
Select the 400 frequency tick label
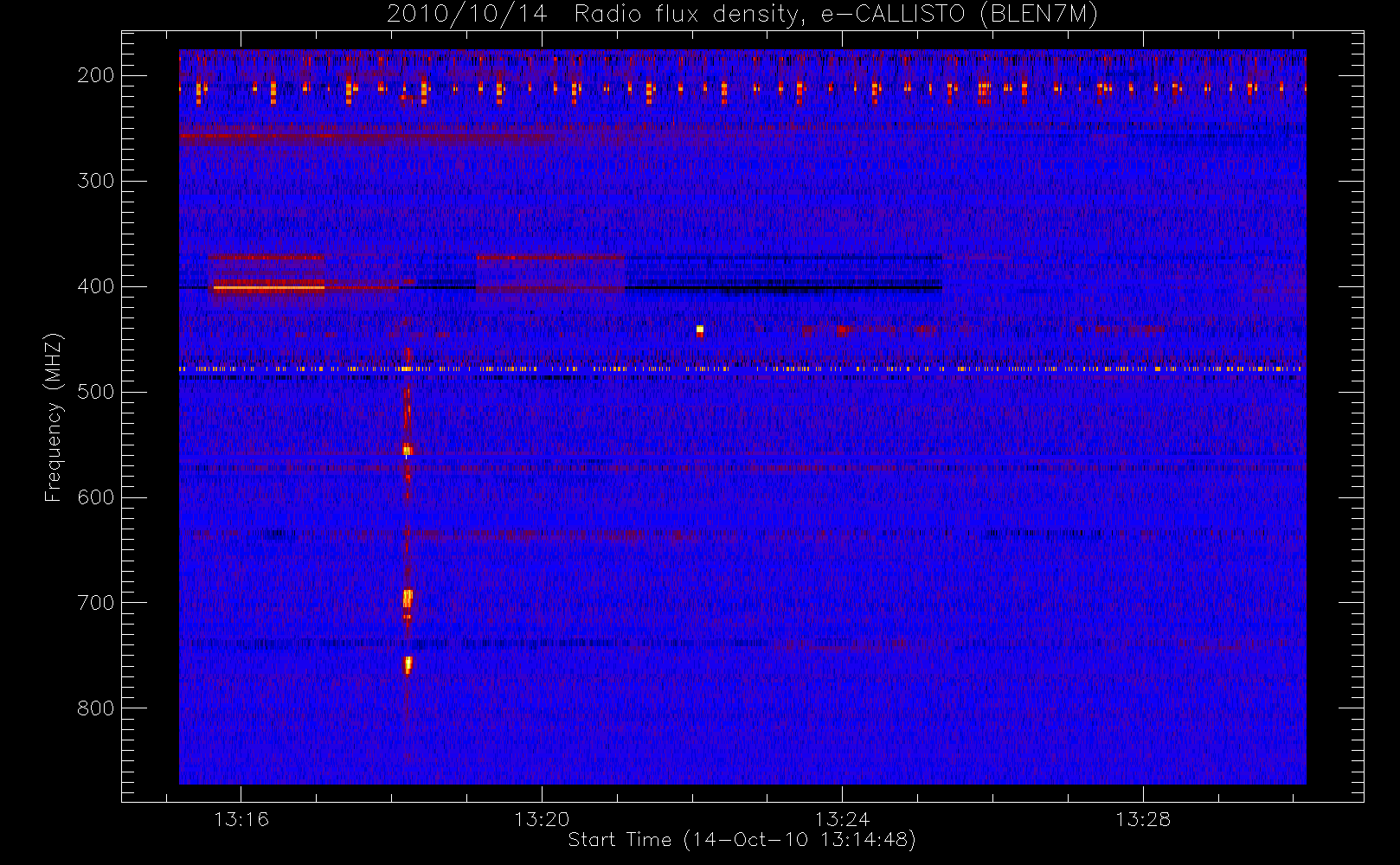point(96,286)
